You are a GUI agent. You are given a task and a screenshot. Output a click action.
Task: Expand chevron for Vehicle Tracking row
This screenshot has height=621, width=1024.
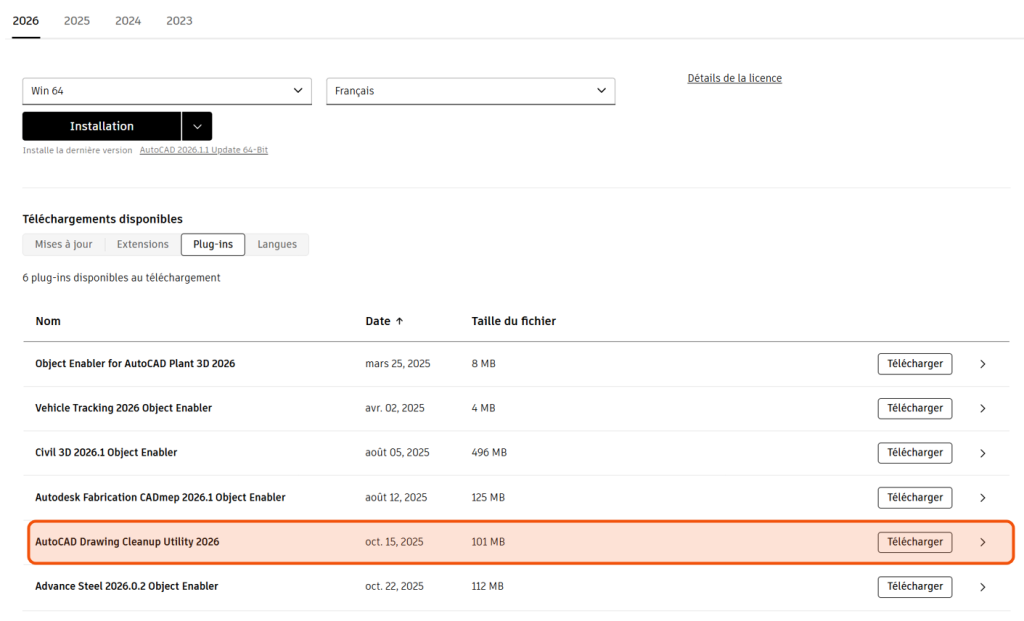982,409
